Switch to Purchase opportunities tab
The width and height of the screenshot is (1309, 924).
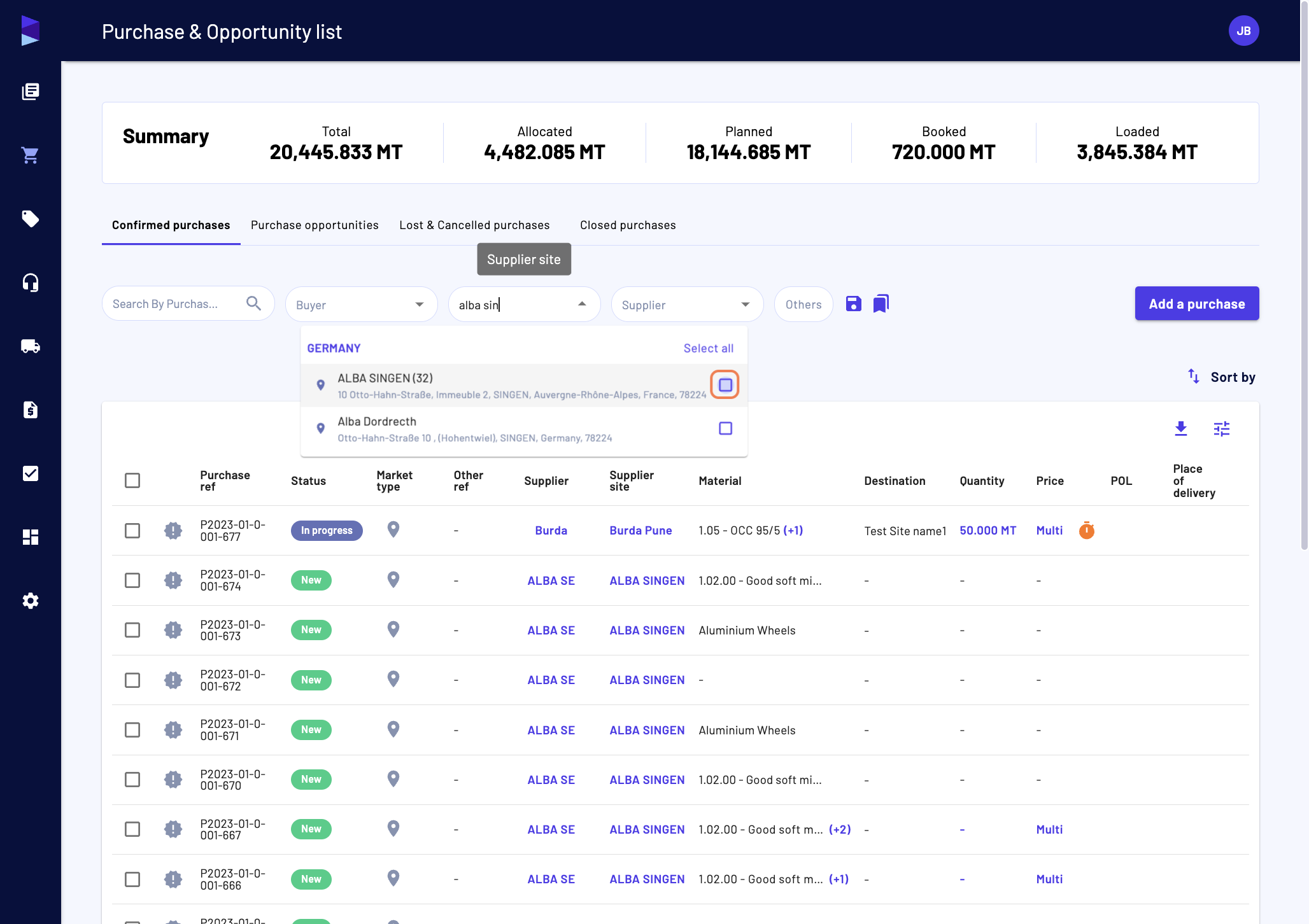click(x=315, y=225)
